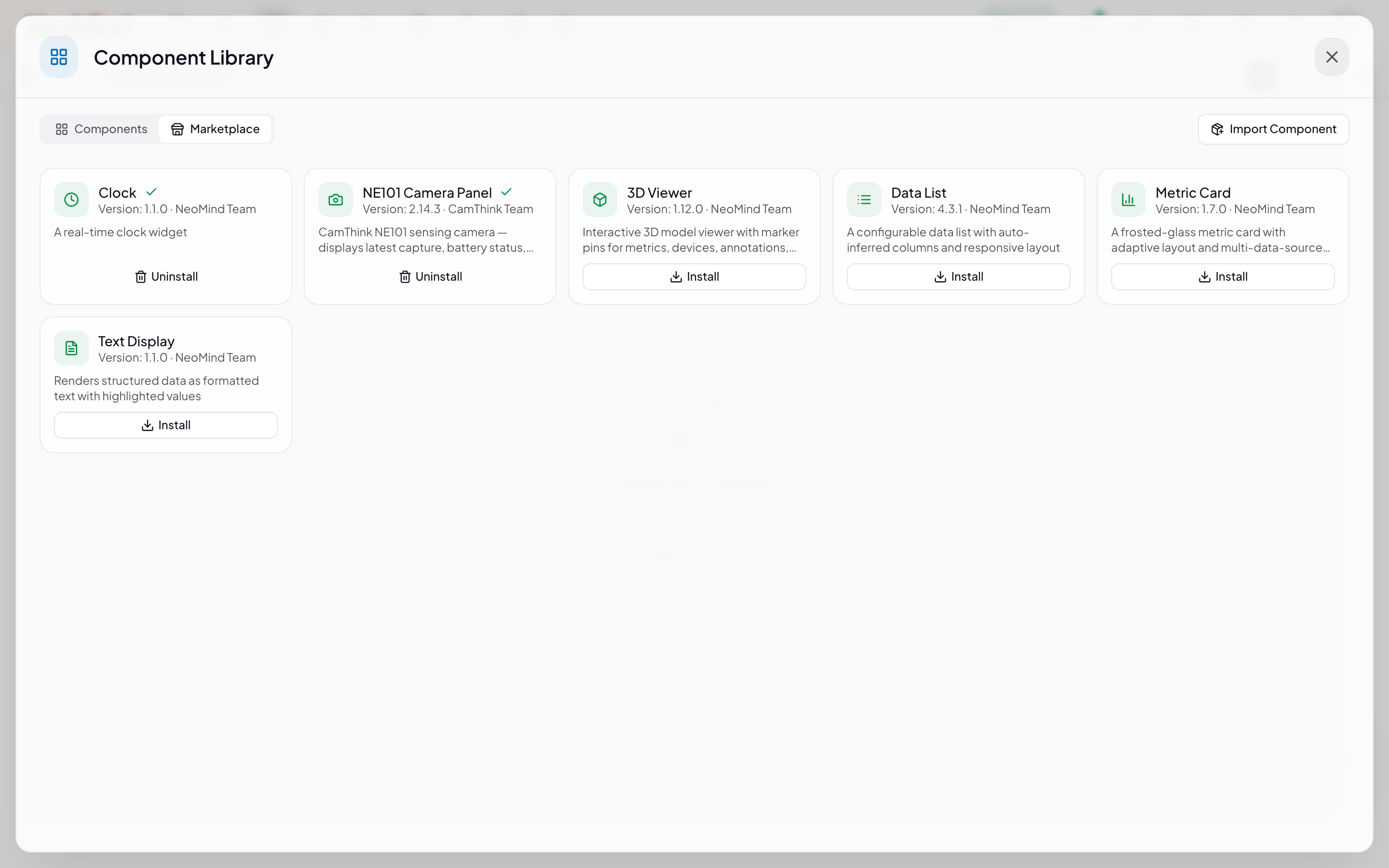Click the Import Component button
This screenshot has width=1389, height=868.
(1273, 129)
